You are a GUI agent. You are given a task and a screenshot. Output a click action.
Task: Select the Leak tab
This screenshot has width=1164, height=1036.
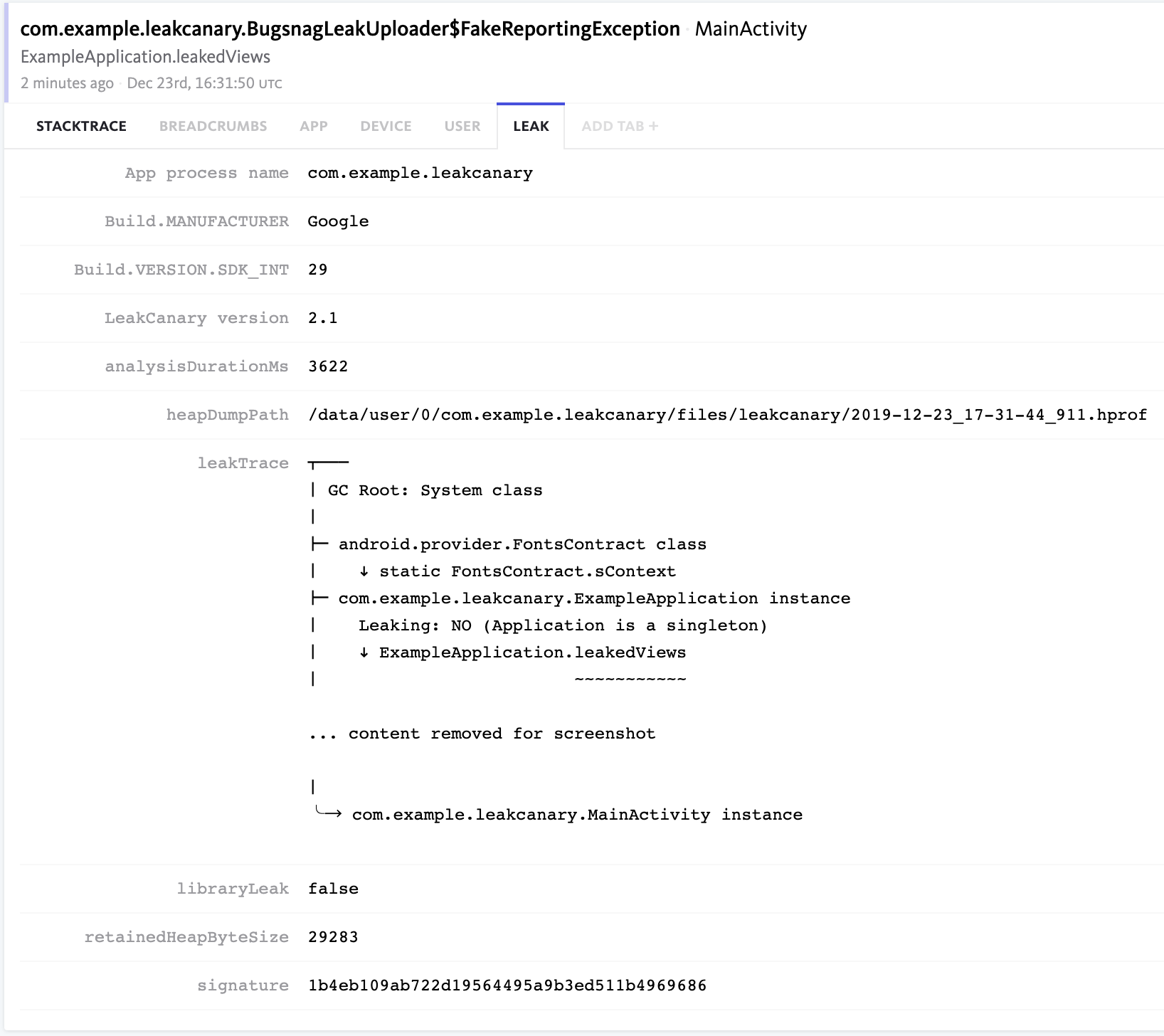531,126
